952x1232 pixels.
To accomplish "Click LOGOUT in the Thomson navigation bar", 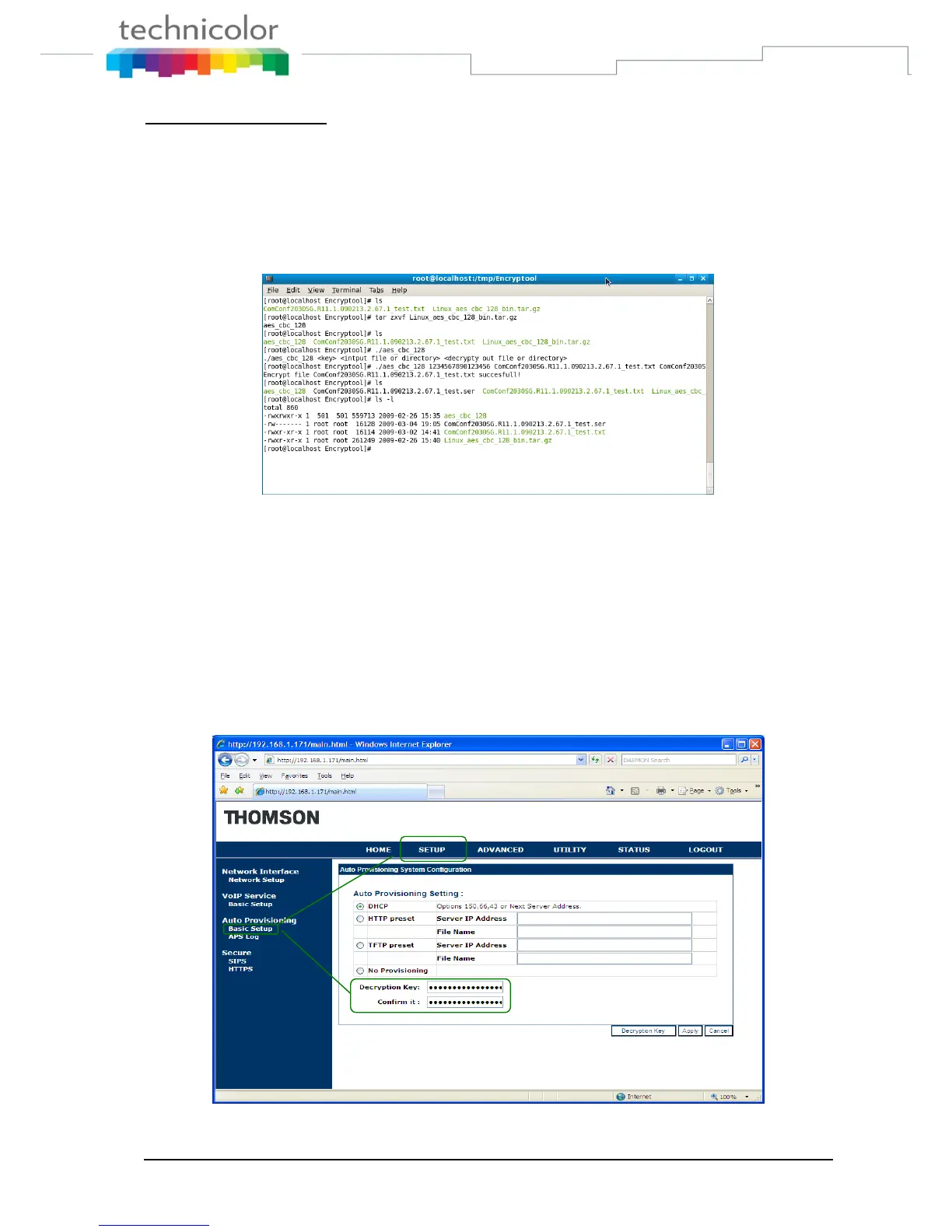I will pos(705,850).
